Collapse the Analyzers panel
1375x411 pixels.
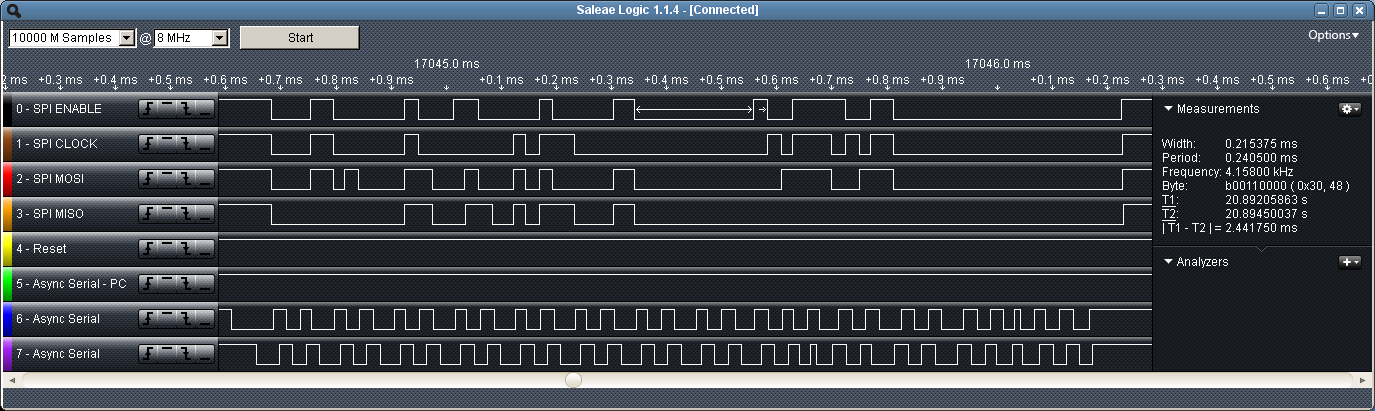click(1168, 262)
